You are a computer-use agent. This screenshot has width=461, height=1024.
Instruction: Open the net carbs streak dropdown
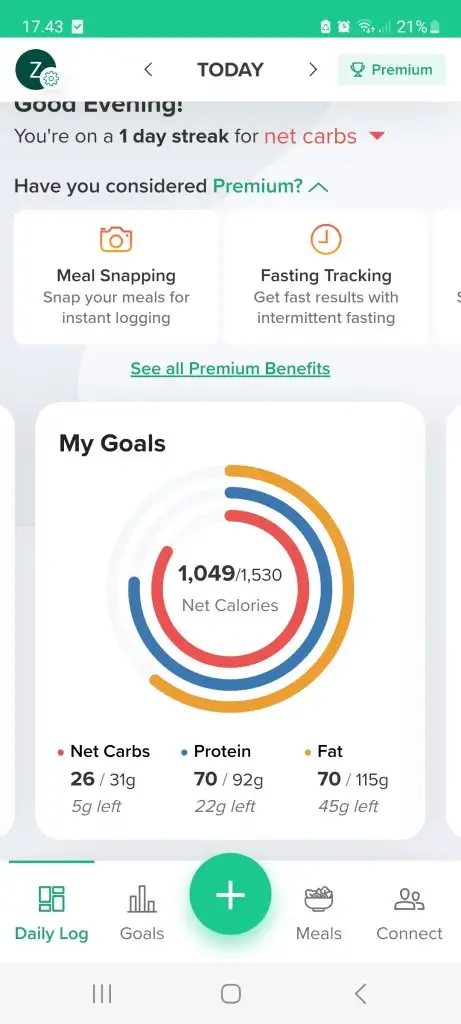[377, 136]
